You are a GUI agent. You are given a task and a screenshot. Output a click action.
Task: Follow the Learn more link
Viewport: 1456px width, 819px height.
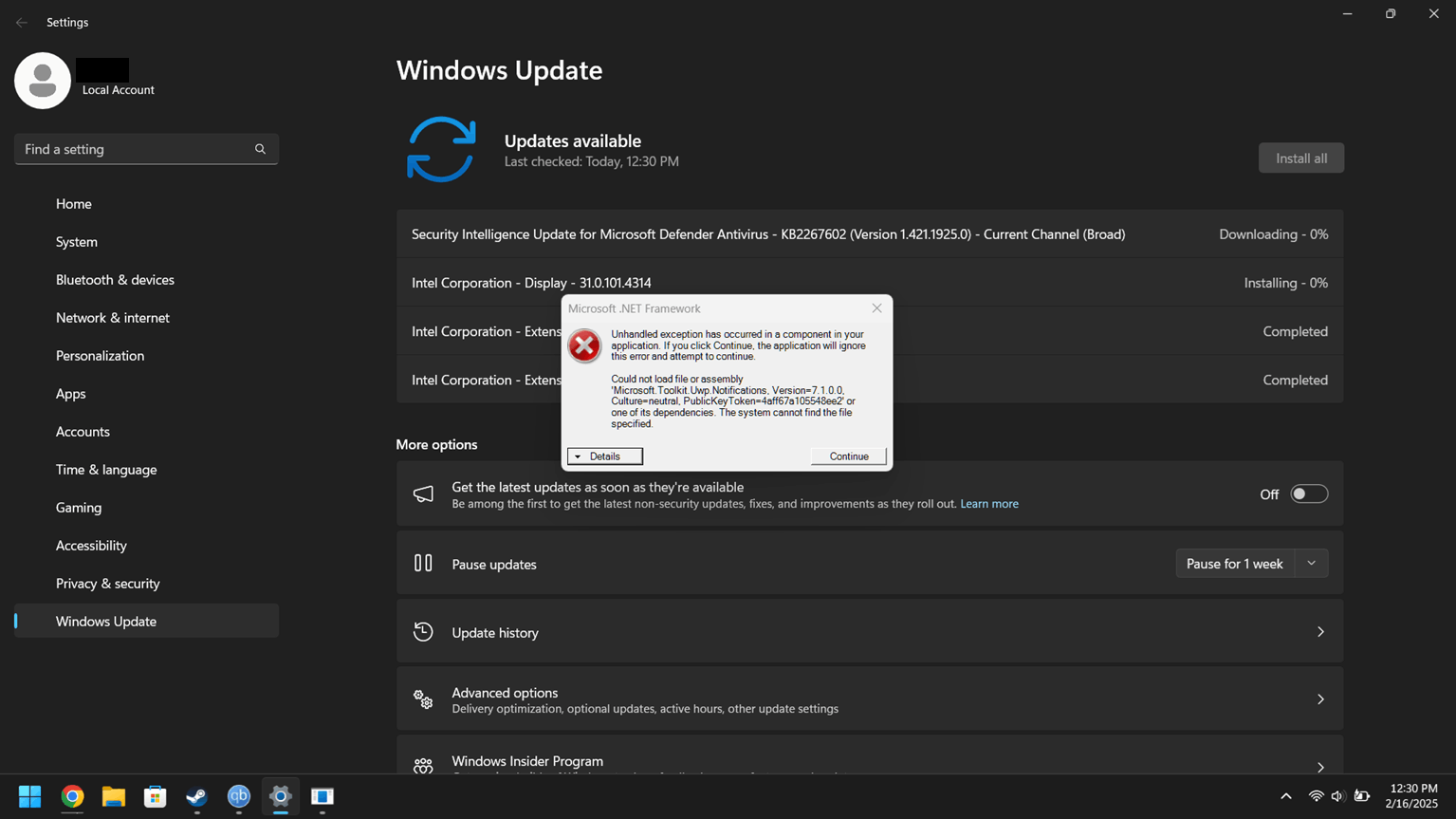[989, 504]
